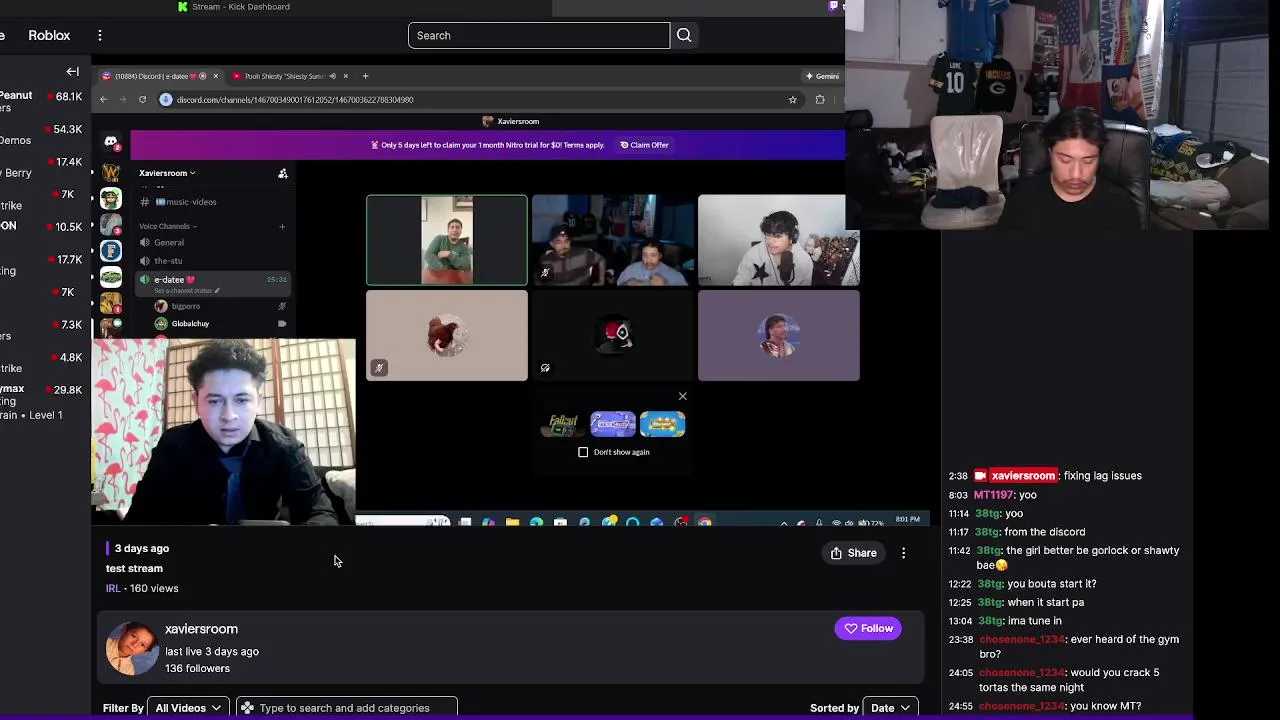Expand the Xaviersroom server dropdown
This screenshot has width=1280, height=720.
[167, 173]
